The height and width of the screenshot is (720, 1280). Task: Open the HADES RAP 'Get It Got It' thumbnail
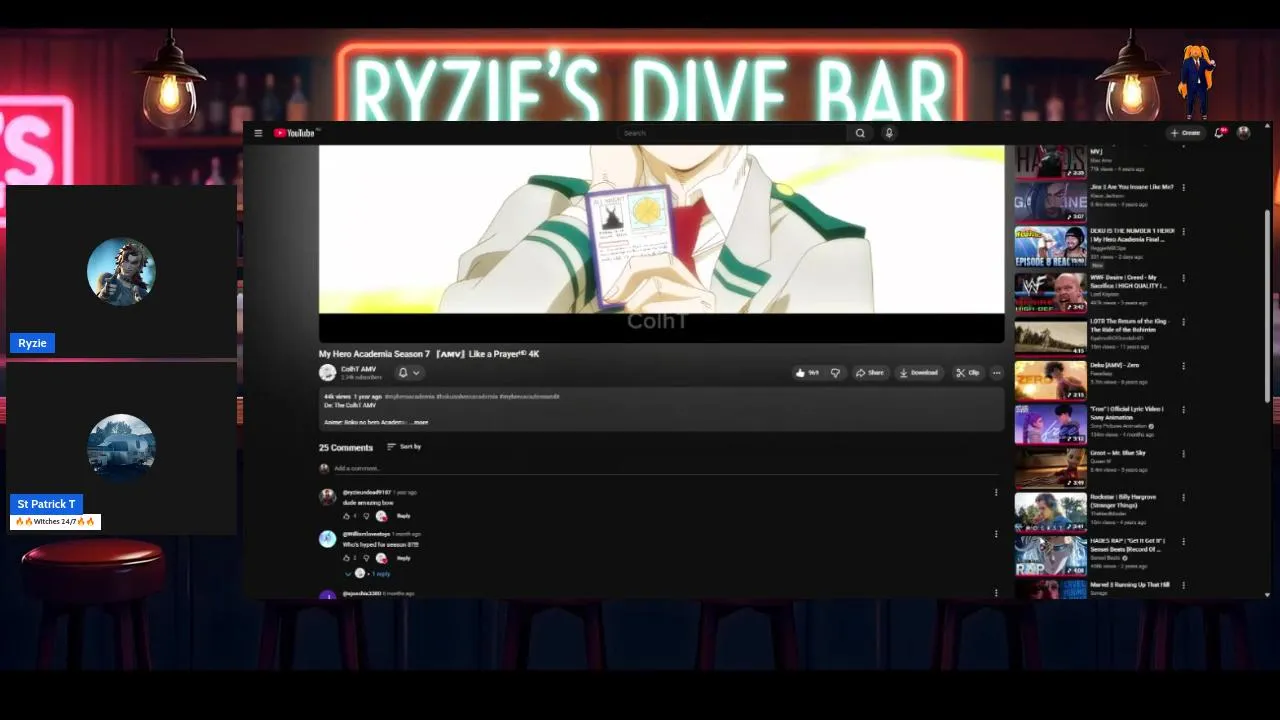[x=1050, y=556]
